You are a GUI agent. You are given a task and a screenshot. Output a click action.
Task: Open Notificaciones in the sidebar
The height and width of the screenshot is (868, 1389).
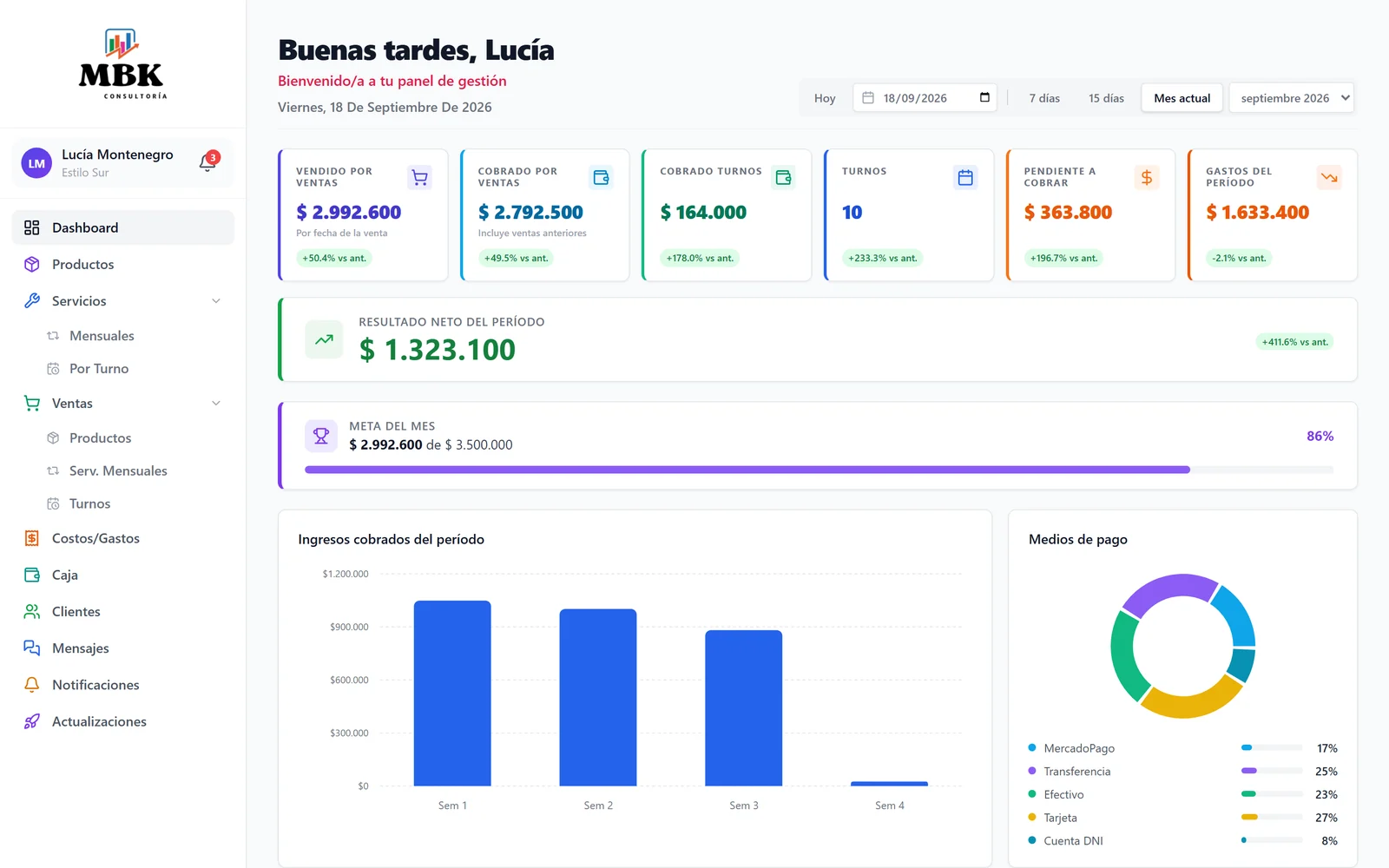click(x=123, y=685)
